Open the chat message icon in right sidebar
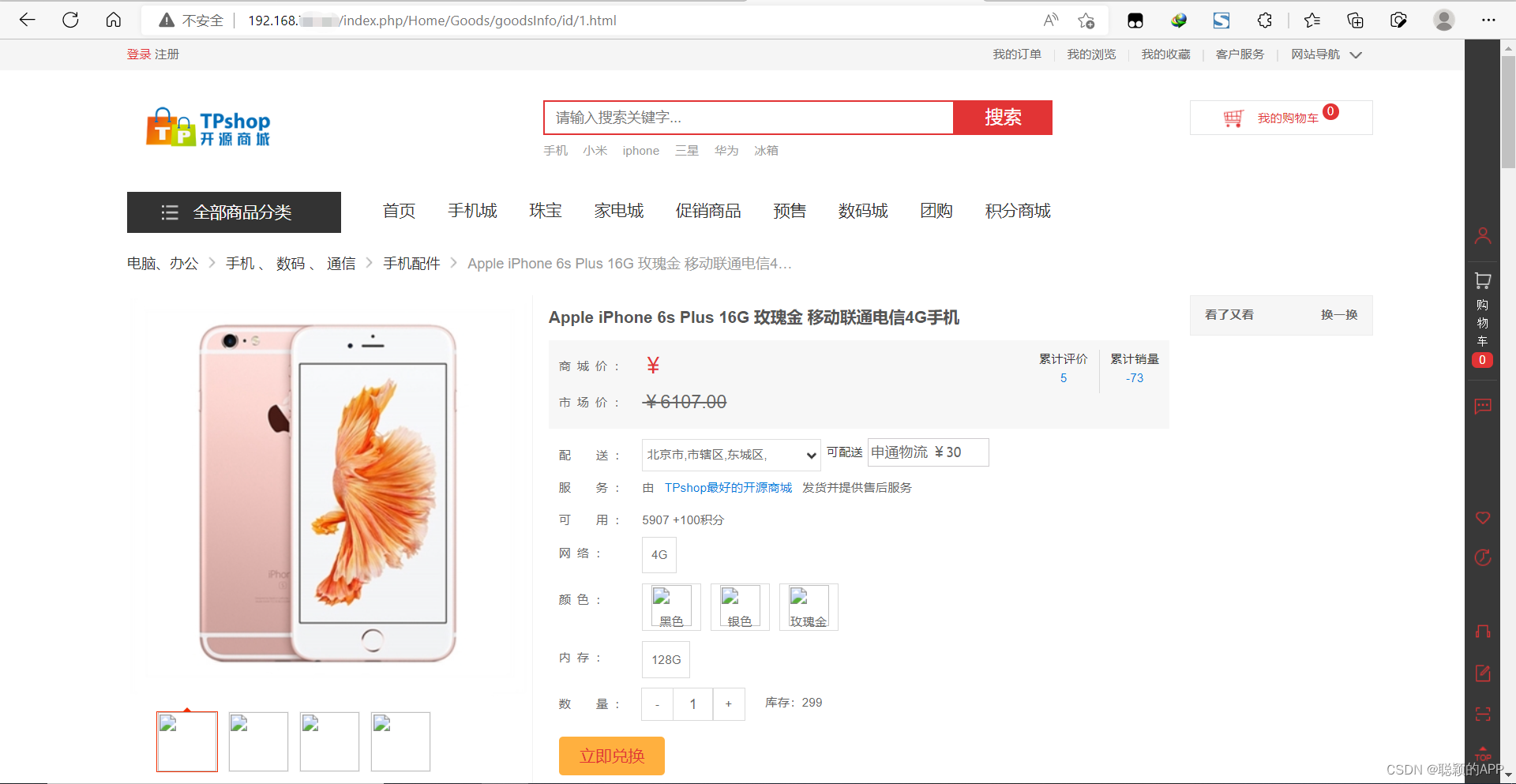The height and width of the screenshot is (784, 1516). pyautogui.click(x=1483, y=407)
